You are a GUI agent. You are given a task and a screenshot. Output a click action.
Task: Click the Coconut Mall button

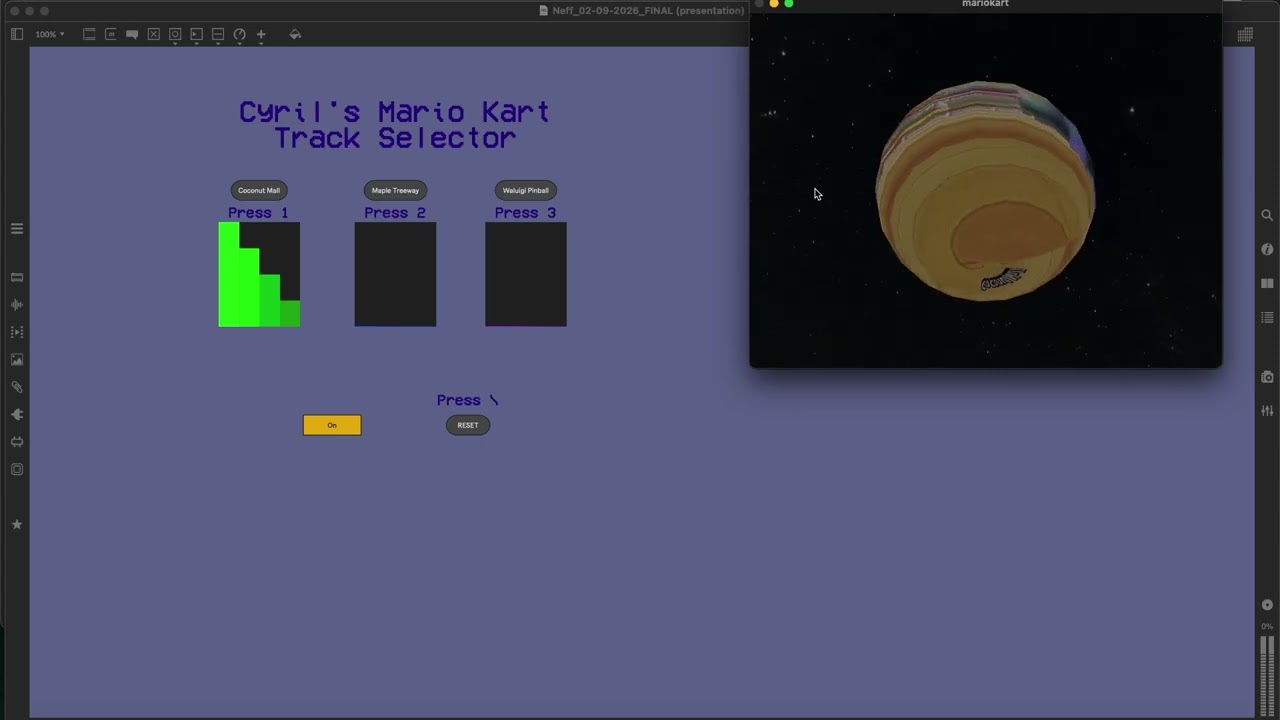click(259, 190)
